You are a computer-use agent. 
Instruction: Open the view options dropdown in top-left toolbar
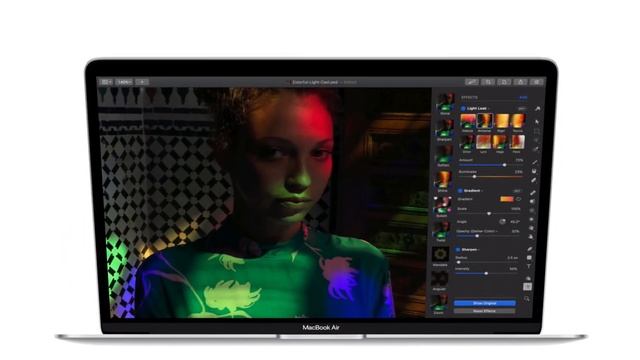[106, 82]
